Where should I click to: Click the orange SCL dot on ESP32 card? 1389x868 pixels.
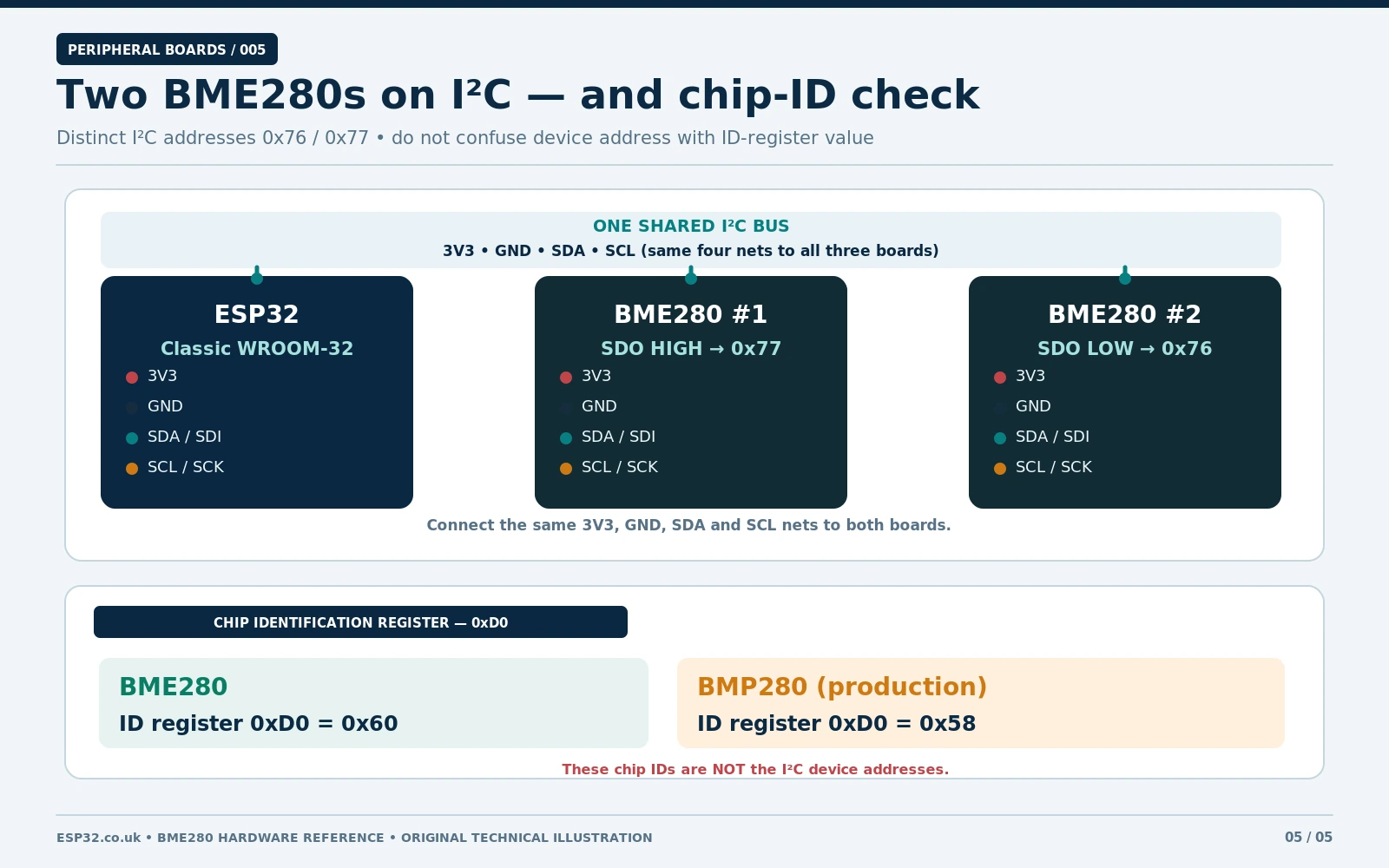click(x=132, y=469)
